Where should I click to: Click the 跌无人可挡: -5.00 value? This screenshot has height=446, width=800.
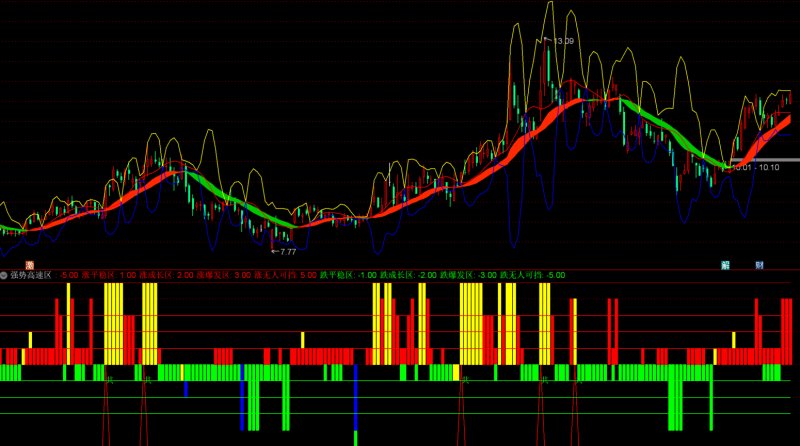pos(533,275)
